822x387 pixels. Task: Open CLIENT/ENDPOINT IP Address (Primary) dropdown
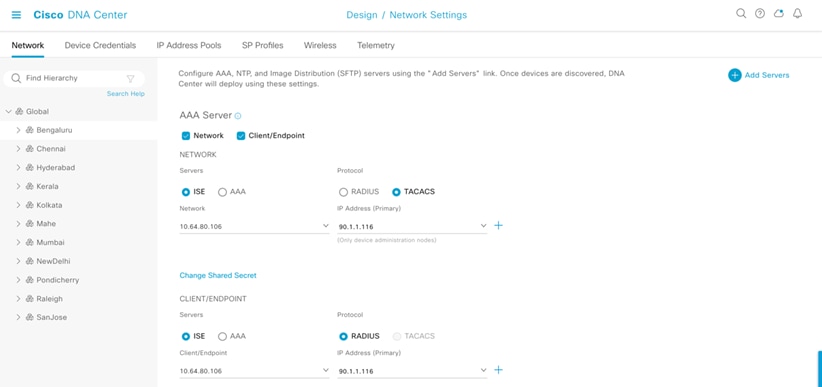click(412, 371)
